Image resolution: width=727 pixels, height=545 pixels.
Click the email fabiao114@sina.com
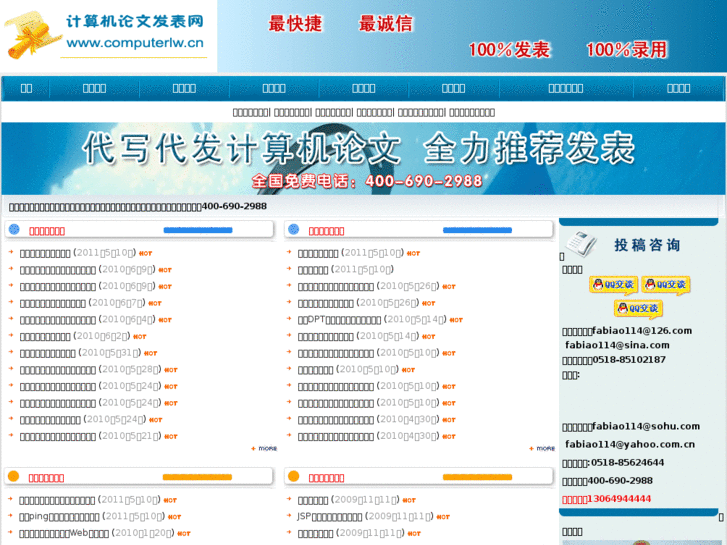(x=617, y=345)
